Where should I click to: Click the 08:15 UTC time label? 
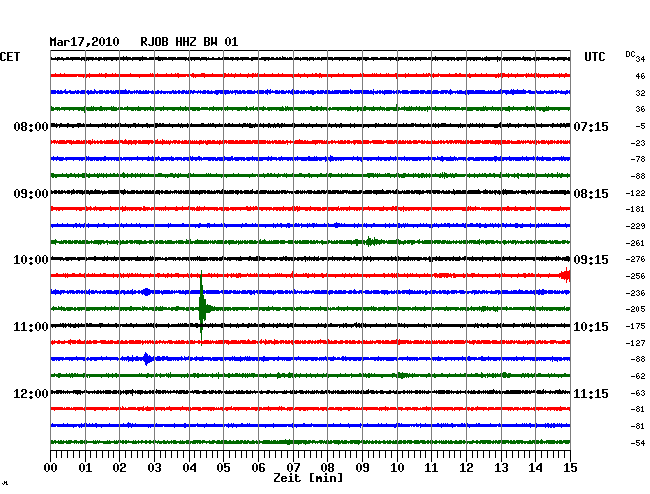pyautogui.click(x=591, y=194)
